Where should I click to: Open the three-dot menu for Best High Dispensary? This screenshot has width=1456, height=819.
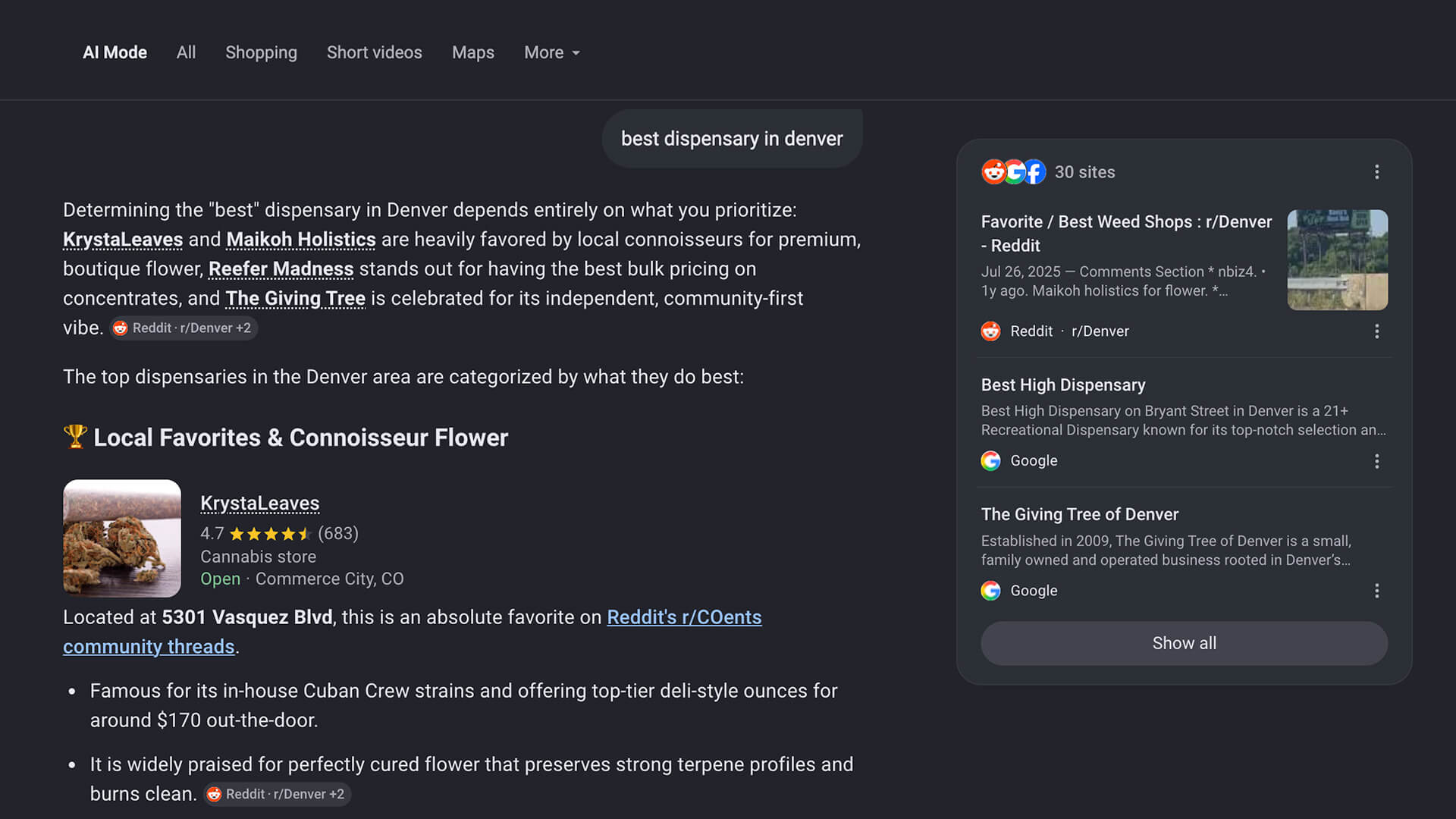[1377, 461]
